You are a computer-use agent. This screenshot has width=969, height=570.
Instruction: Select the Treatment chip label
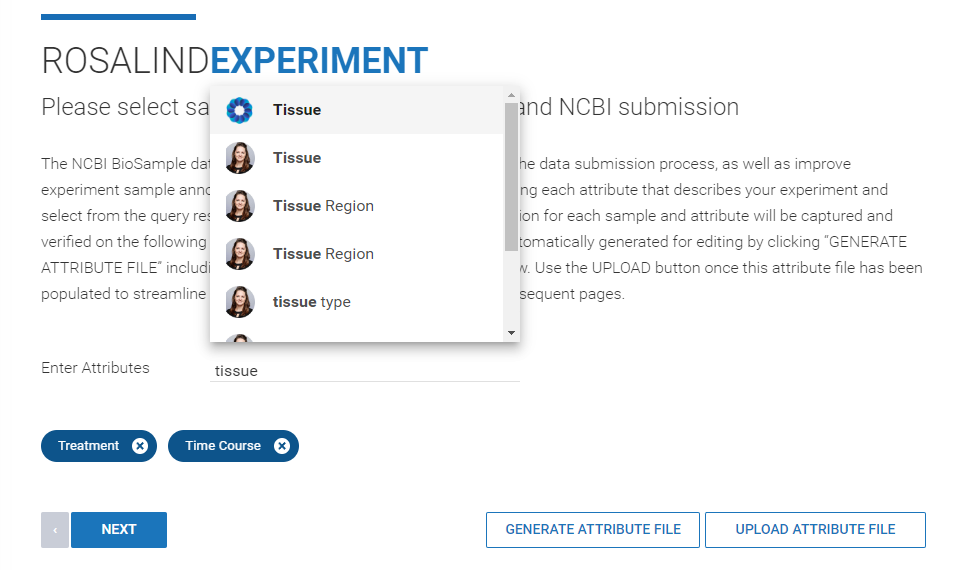click(88, 446)
